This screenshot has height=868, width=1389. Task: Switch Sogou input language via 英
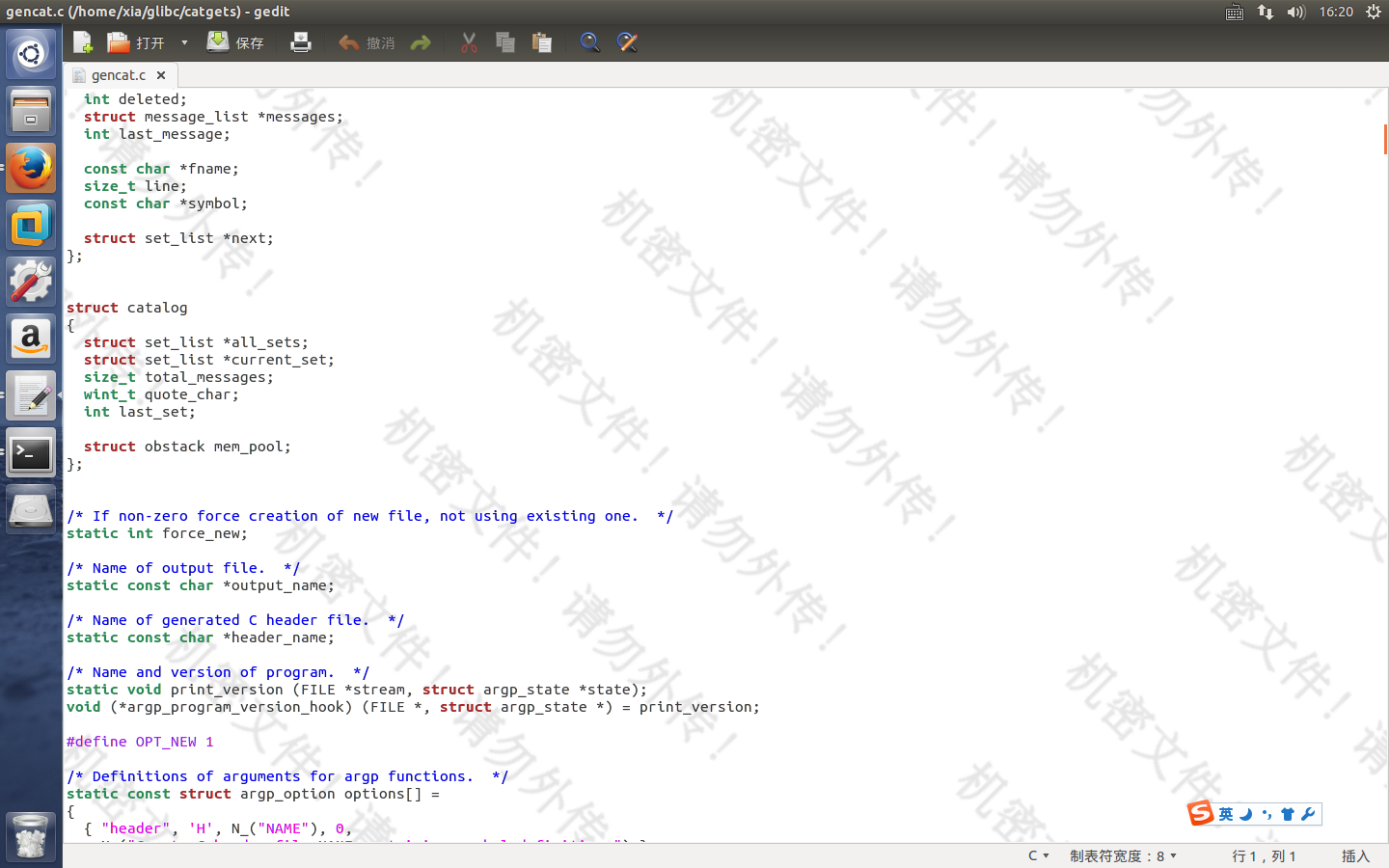point(1226,814)
